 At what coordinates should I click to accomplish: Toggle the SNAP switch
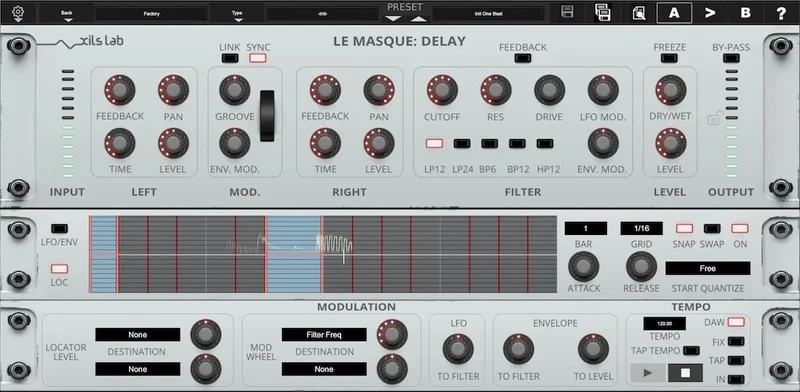[684, 228]
